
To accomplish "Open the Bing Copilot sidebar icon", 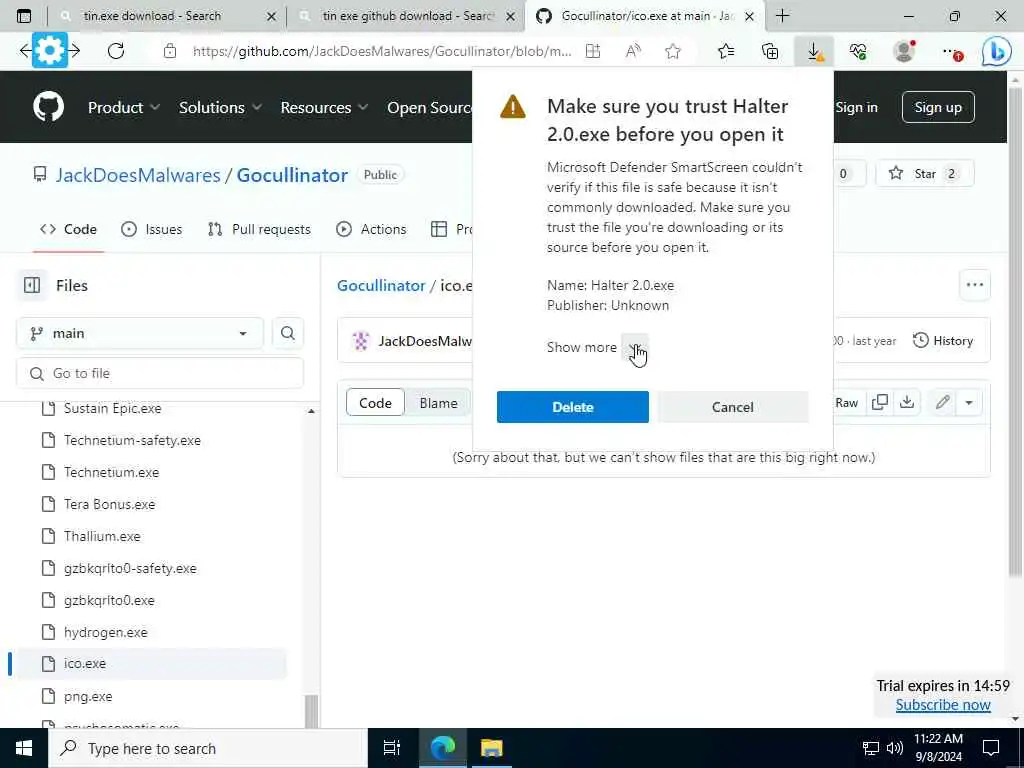I will tap(997, 52).
